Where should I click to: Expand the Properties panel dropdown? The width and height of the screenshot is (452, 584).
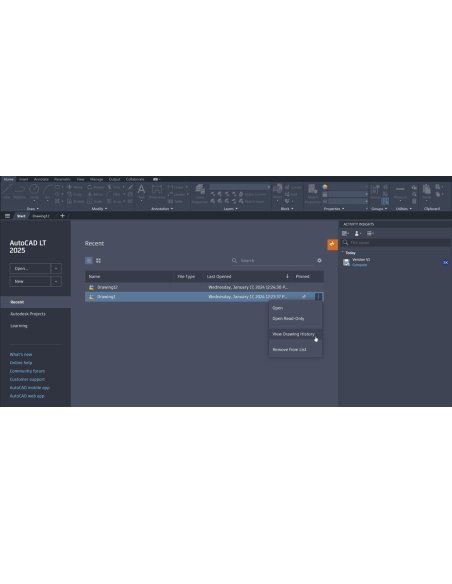[x=334, y=209]
